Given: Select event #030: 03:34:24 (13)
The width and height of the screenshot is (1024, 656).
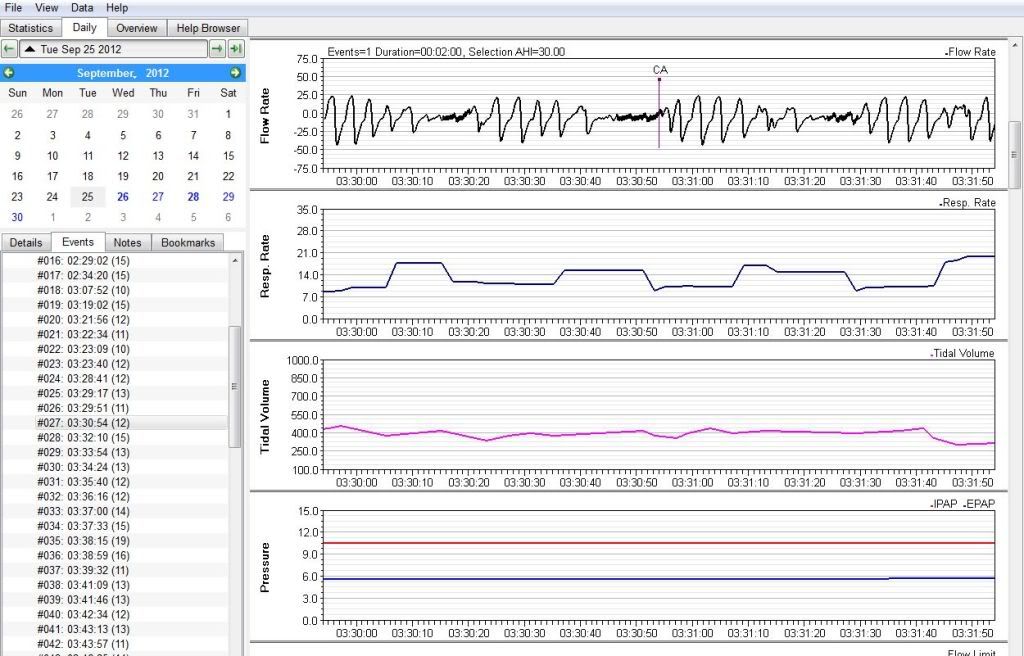Looking at the screenshot, I should point(84,467).
